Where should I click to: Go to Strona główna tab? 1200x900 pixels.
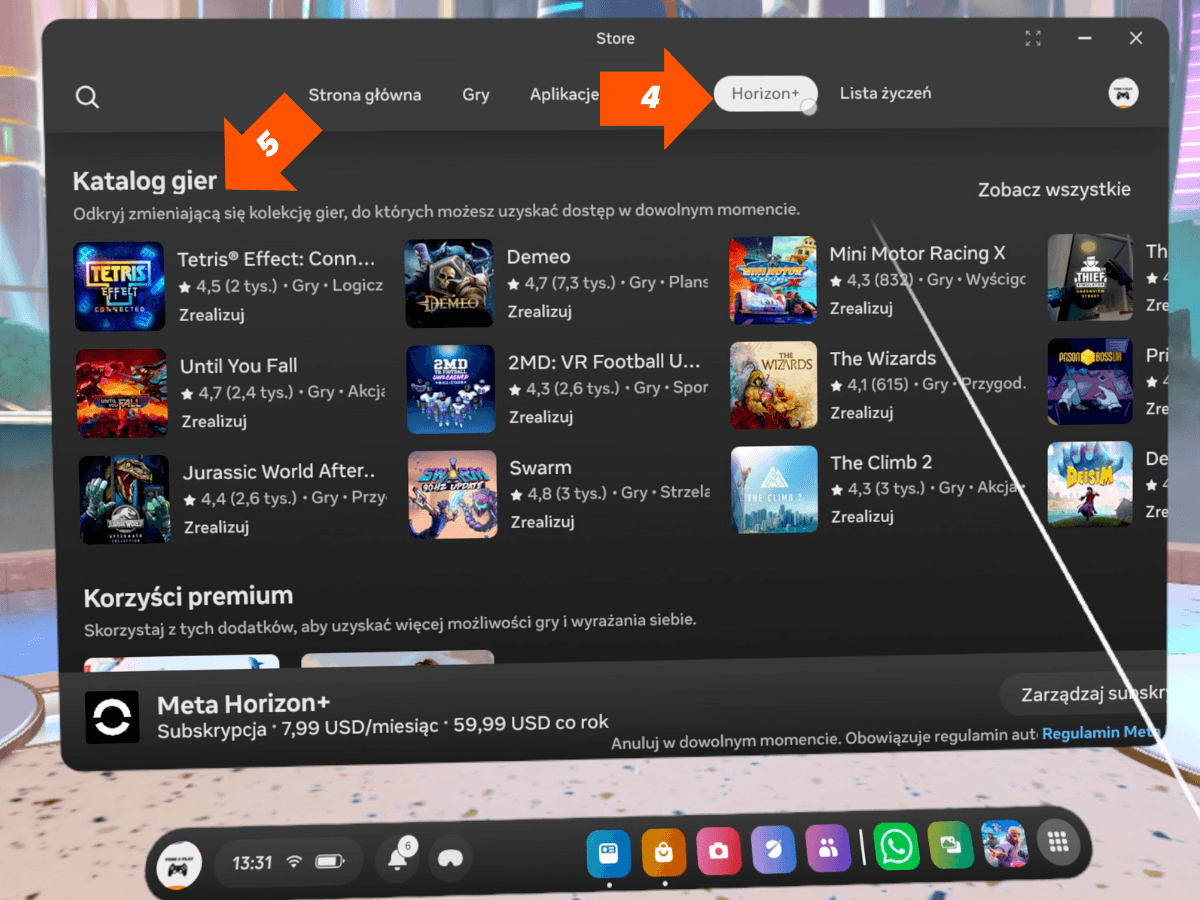[364, 95]
